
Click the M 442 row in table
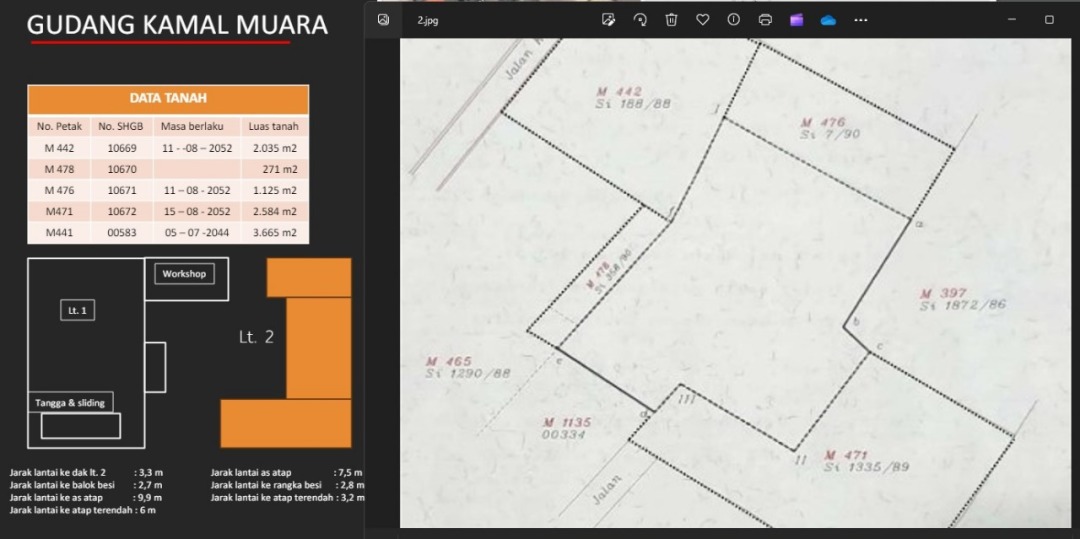click(168, 148)
